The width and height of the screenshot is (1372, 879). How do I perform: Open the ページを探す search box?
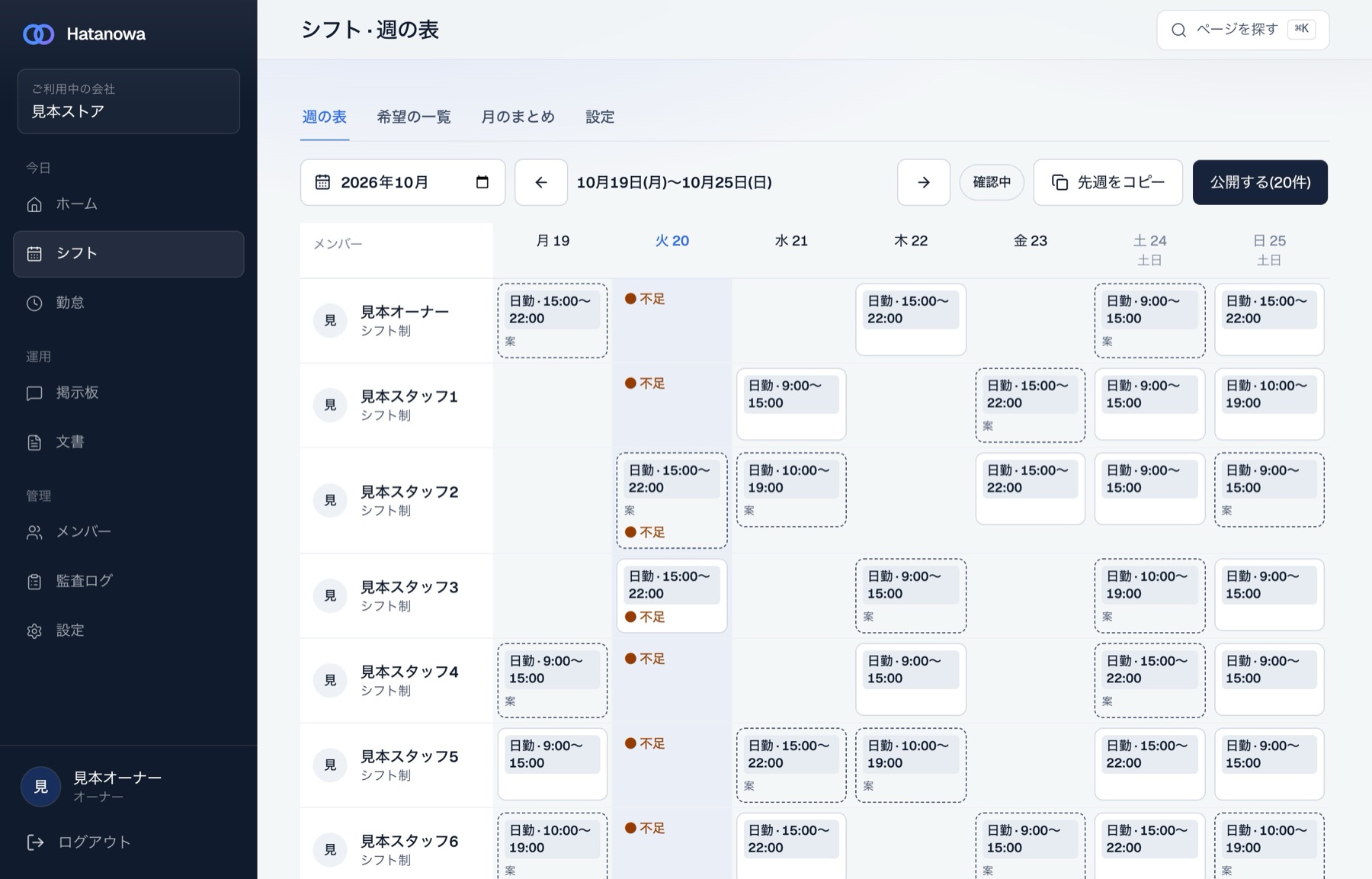(1243, 30)
